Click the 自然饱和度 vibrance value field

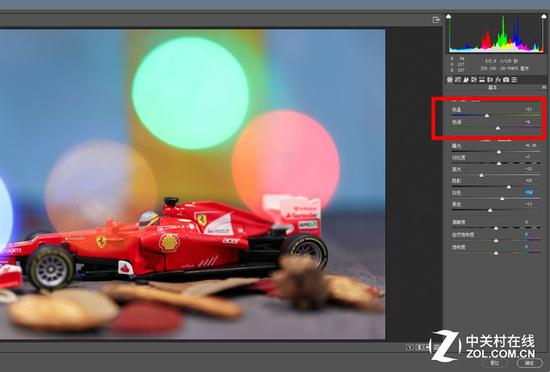pos(526,234)
